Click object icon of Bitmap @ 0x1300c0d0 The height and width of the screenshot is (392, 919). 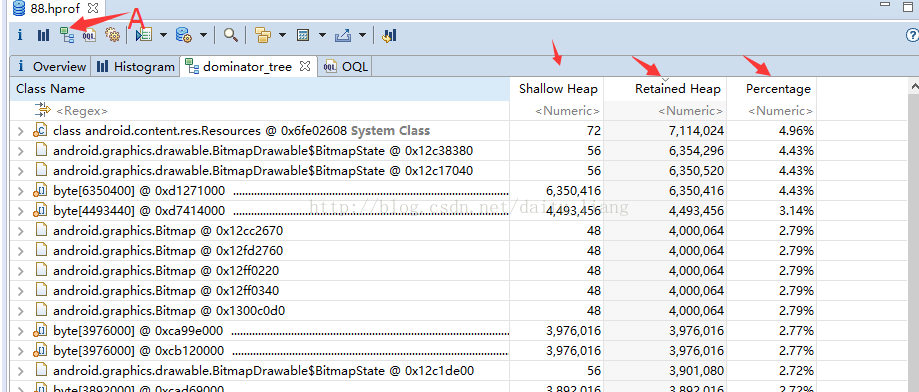point(40,310)
